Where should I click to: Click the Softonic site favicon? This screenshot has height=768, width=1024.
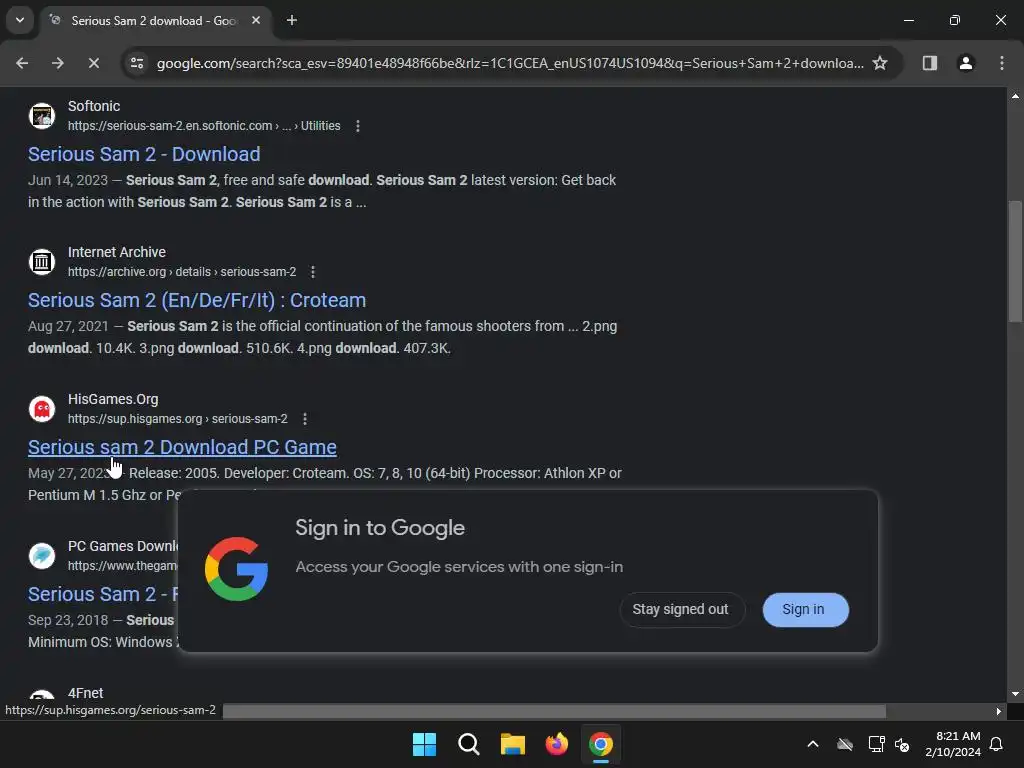pos(42,116)
